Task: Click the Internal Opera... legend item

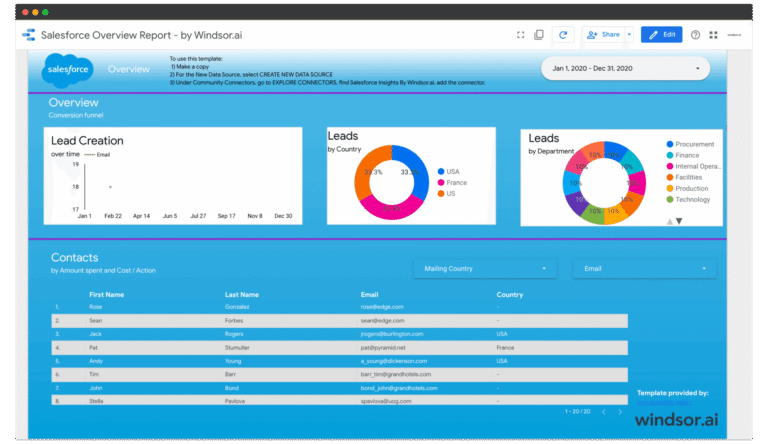Action: click(694, 166)
